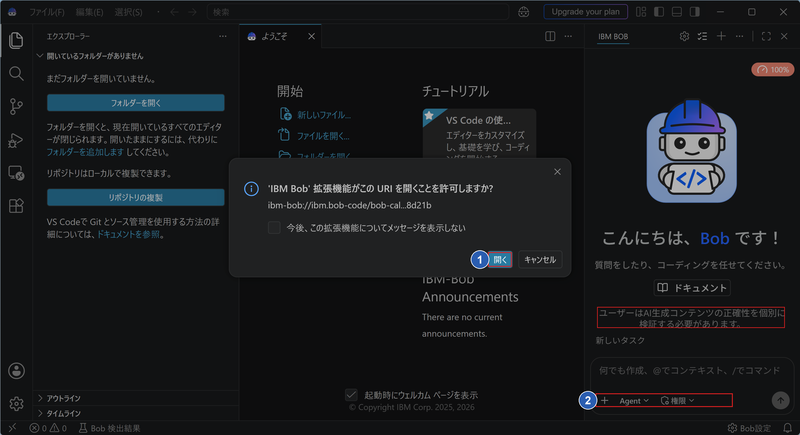Viewport: 800px width, 435px height.
Task: Open task list icon in IBM BOB panel
Action: click(703, 36)
